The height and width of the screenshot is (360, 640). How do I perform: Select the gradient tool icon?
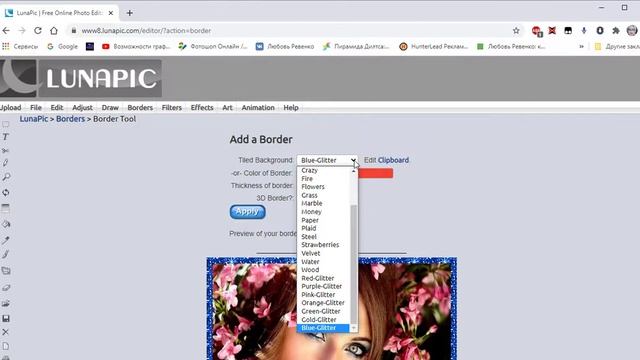(6, 208)
